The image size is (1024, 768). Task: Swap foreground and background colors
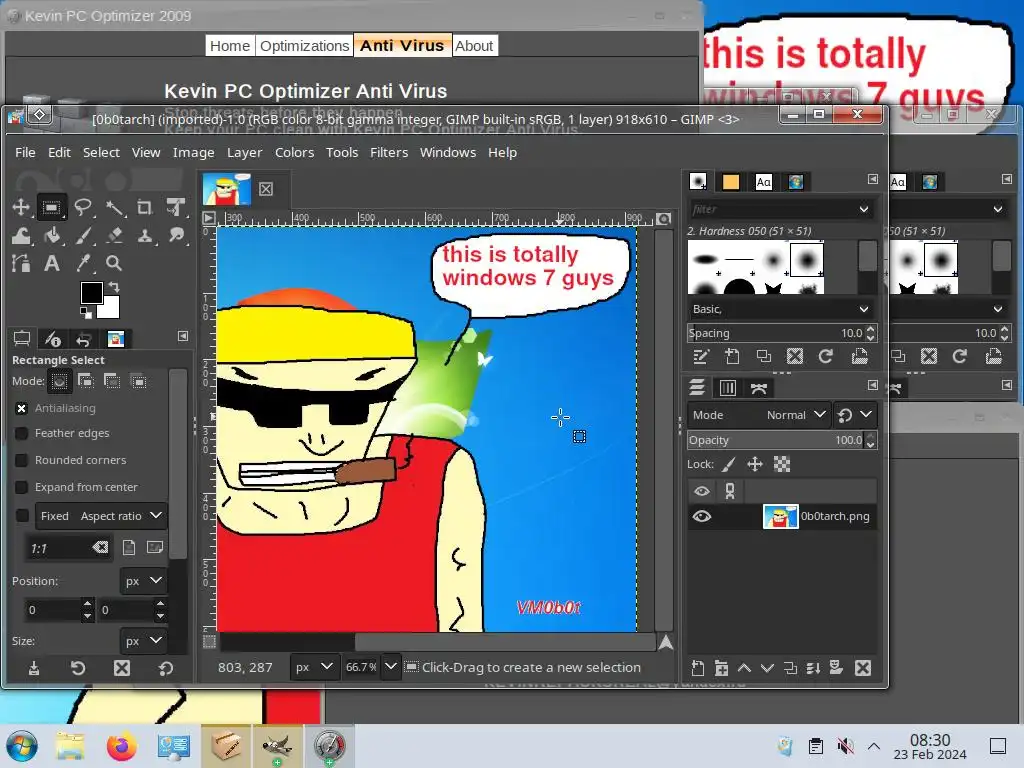coord(114,287)
